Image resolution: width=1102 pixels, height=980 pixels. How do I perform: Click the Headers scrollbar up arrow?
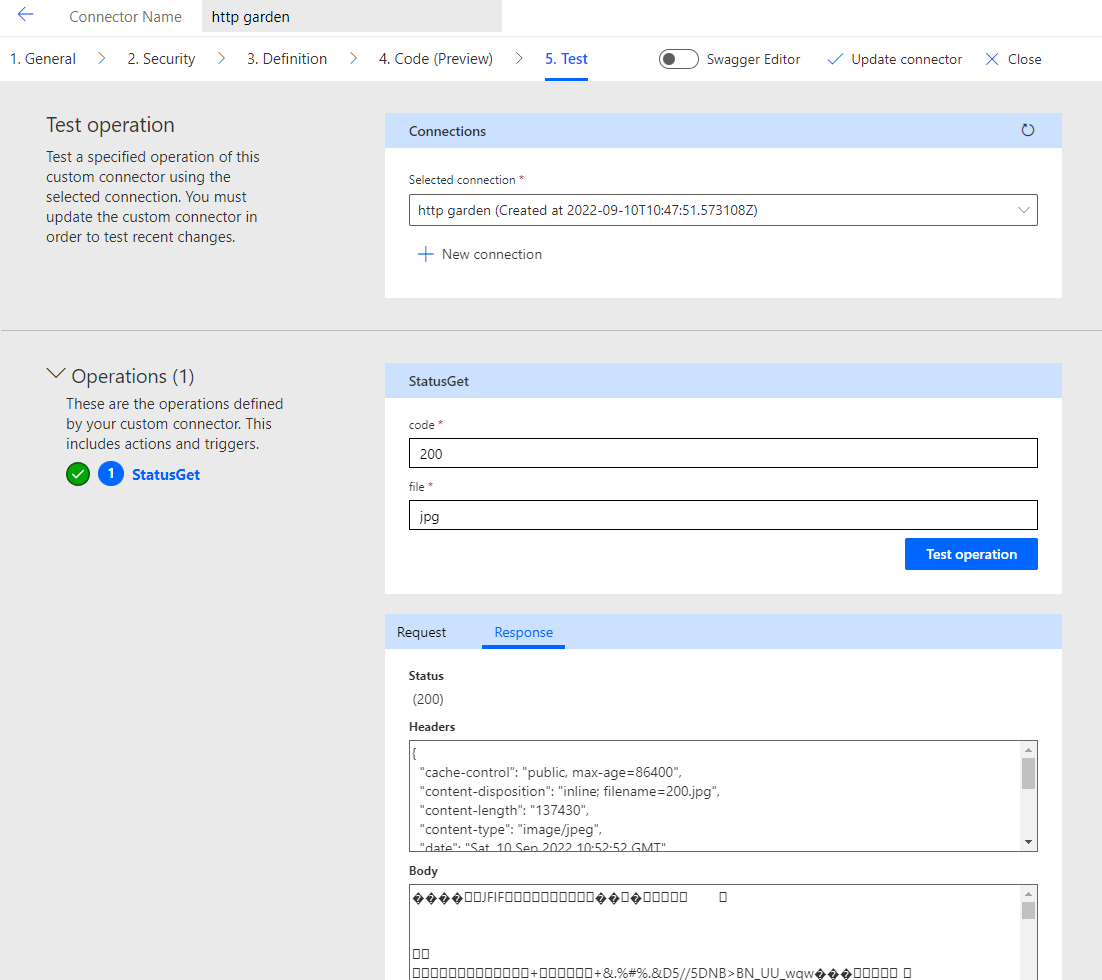pyautogui.click(x=1028, y=750)
